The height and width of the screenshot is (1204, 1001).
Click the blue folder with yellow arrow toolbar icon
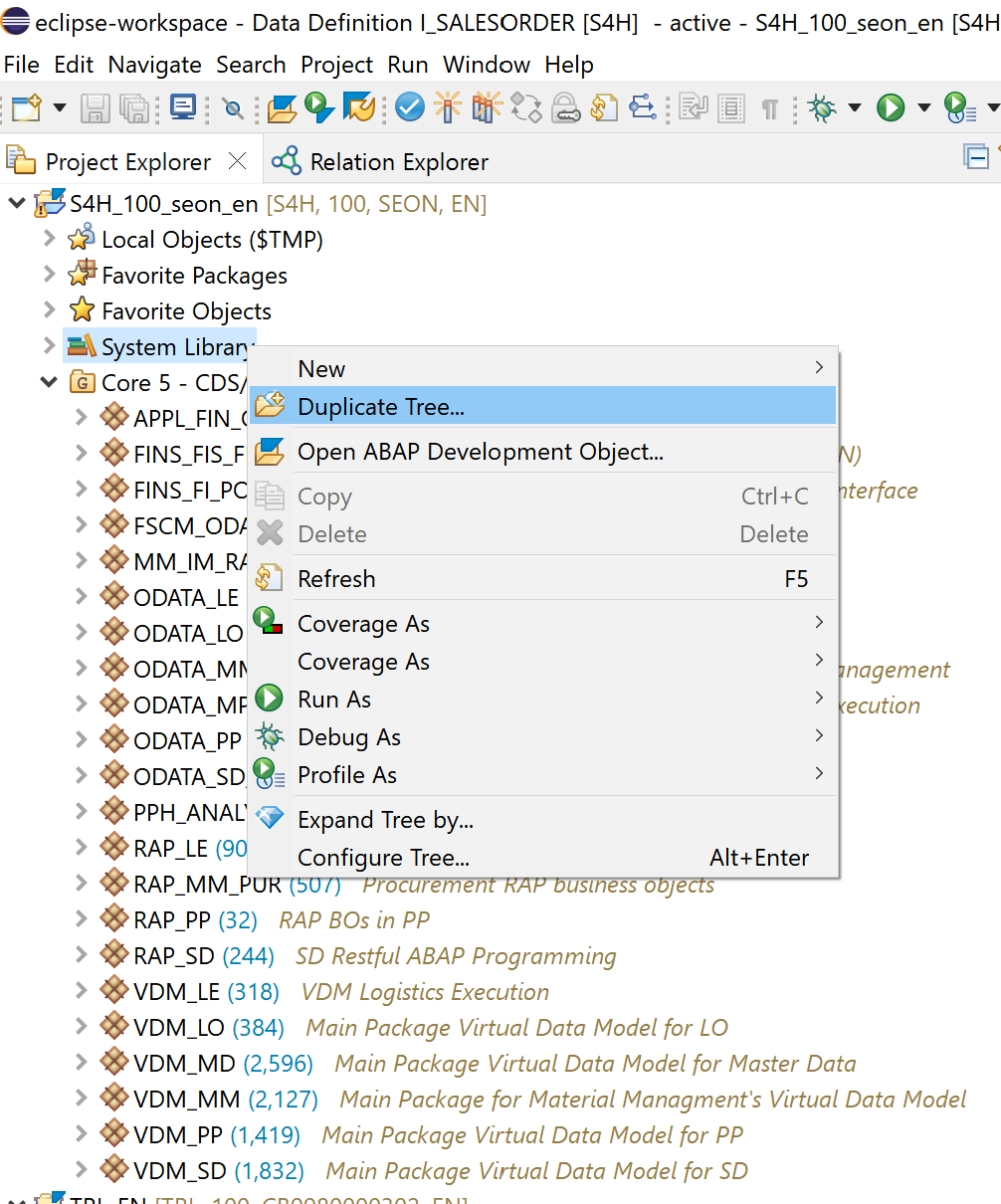(x=358, y=106)
